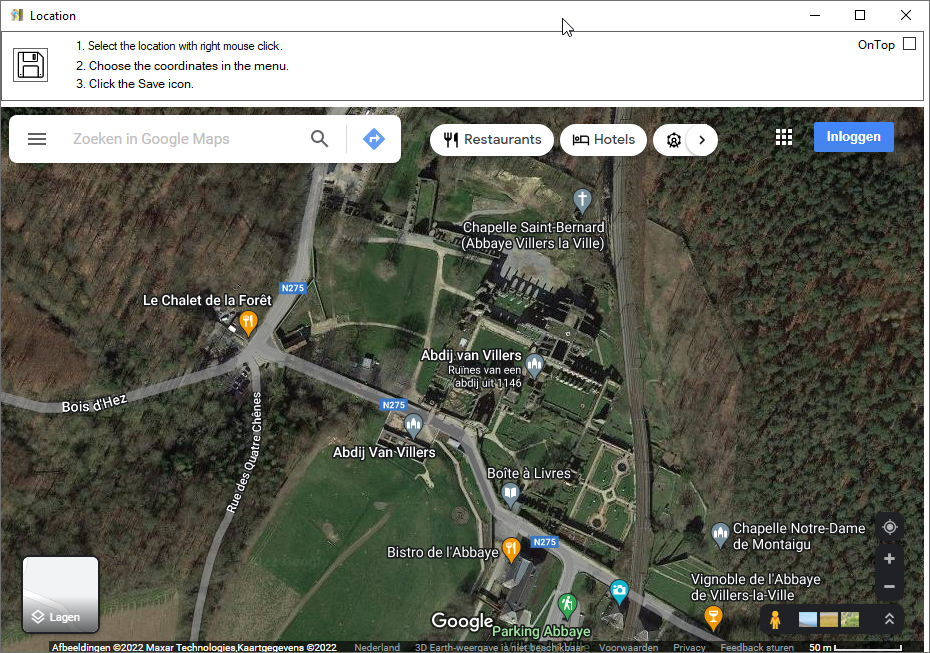Open the Google apps grid icon
Screen dimensions: 930x653
point(784,137)
